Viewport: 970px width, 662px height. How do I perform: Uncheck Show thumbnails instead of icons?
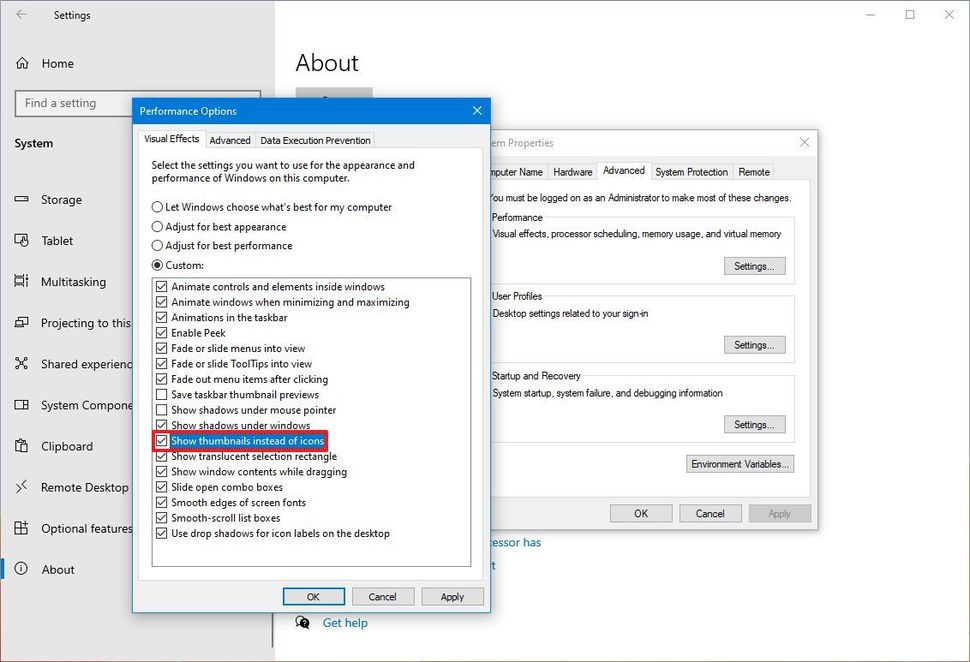tap(162, 440)
